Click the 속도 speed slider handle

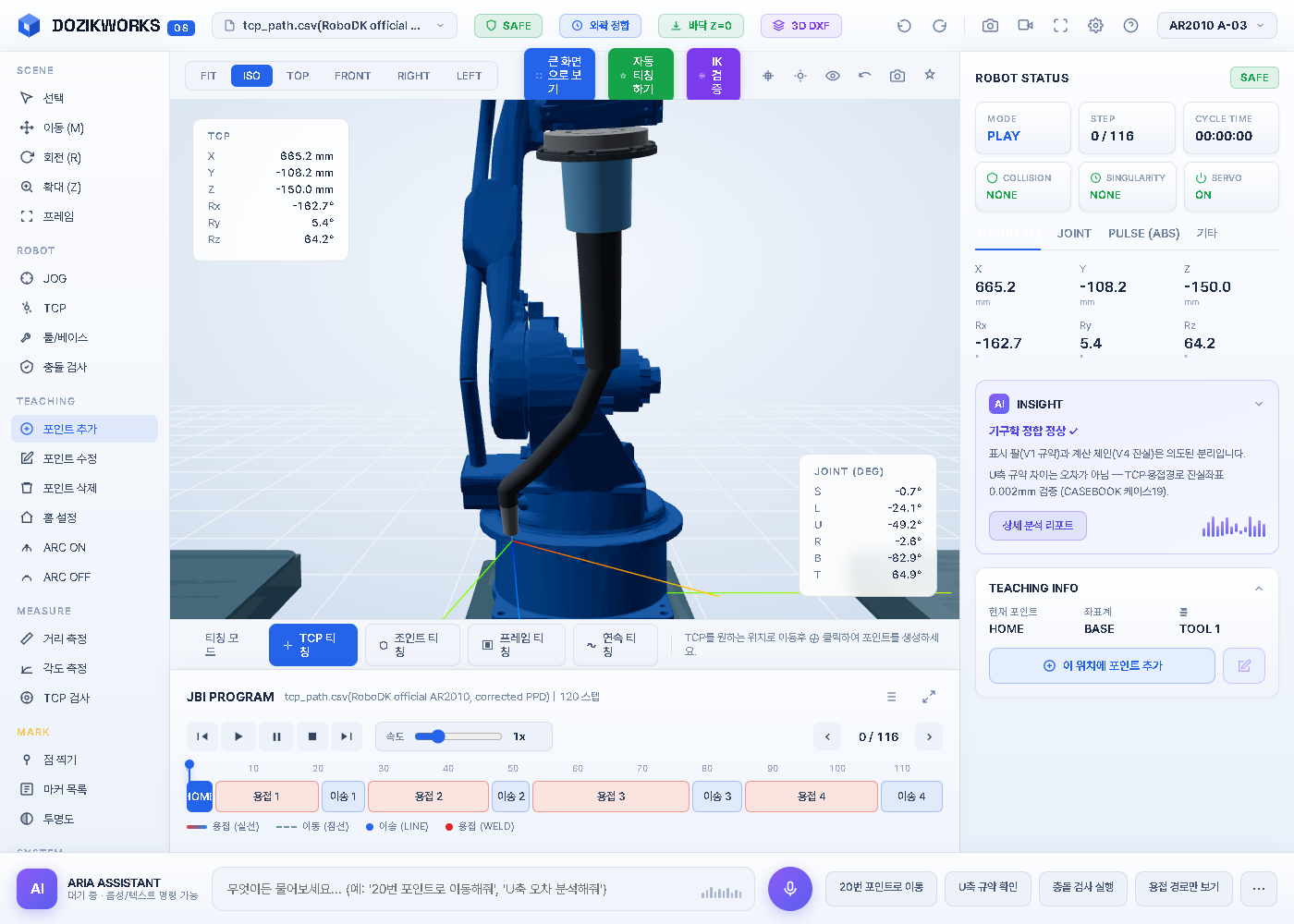click(x=438, y=736)
